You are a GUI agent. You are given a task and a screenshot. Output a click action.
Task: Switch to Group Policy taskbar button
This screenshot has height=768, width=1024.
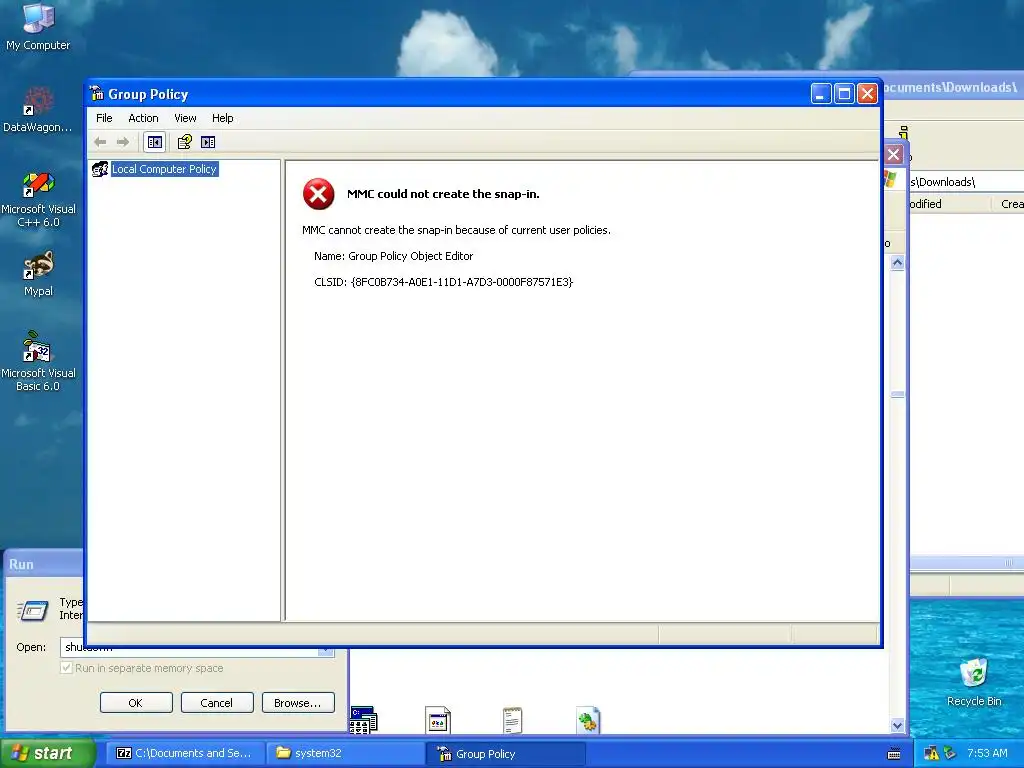click(x=505, y=753)
